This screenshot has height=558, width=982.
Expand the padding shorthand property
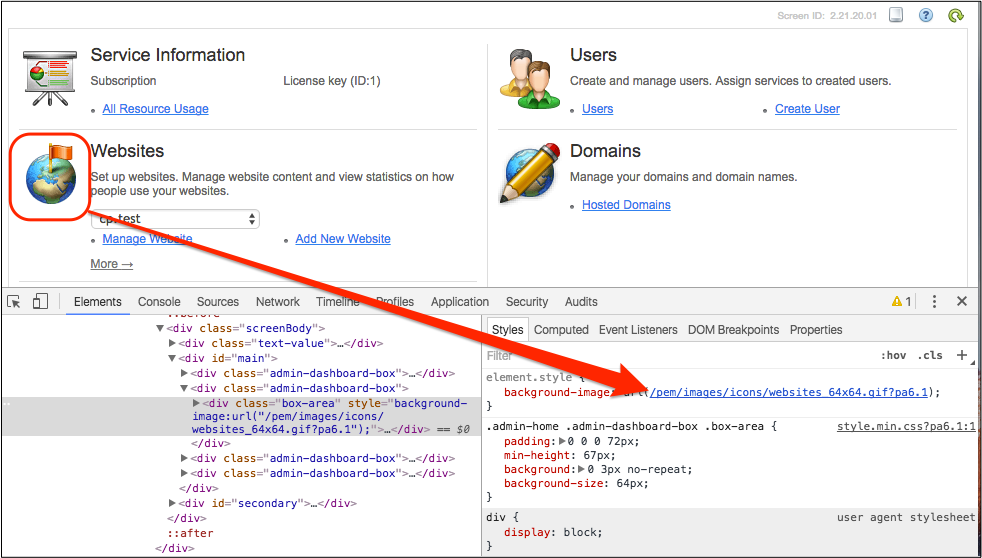561,442
